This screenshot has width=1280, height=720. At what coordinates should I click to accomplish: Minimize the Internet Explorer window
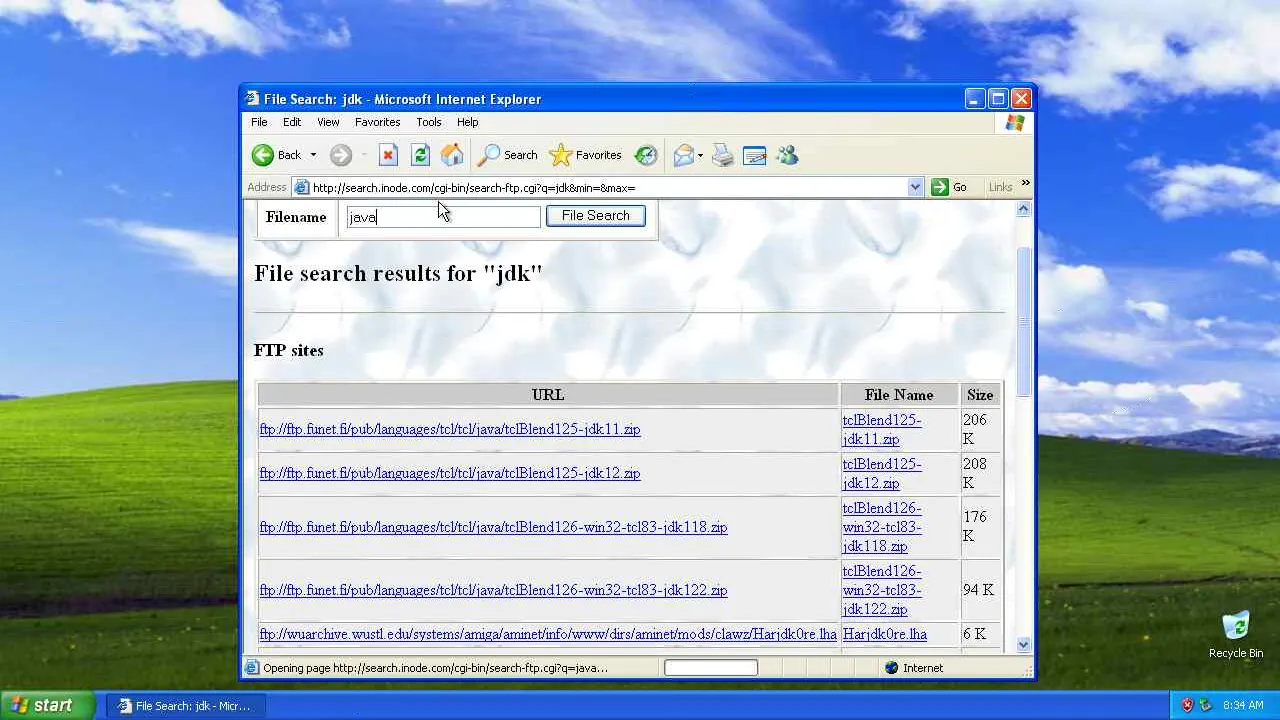(975, 98)
